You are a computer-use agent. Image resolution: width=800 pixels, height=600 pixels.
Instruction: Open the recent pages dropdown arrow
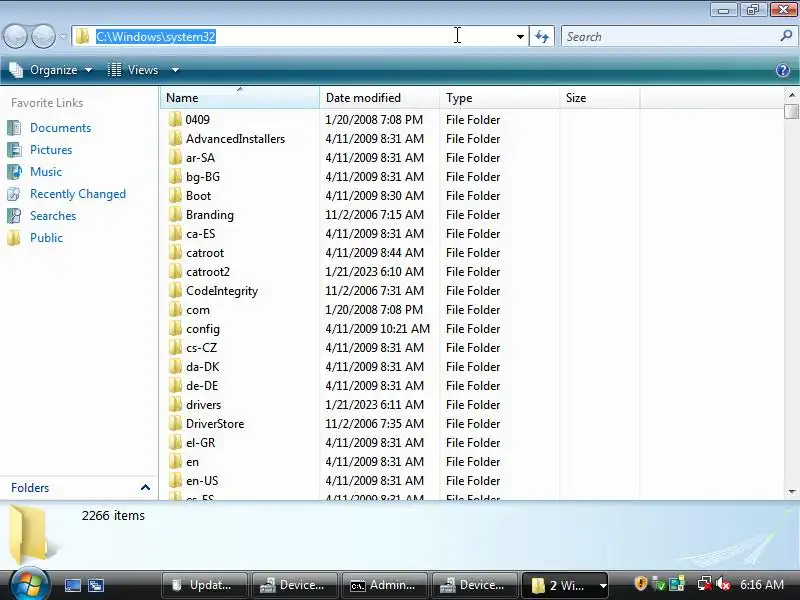[x=63, y=37]
